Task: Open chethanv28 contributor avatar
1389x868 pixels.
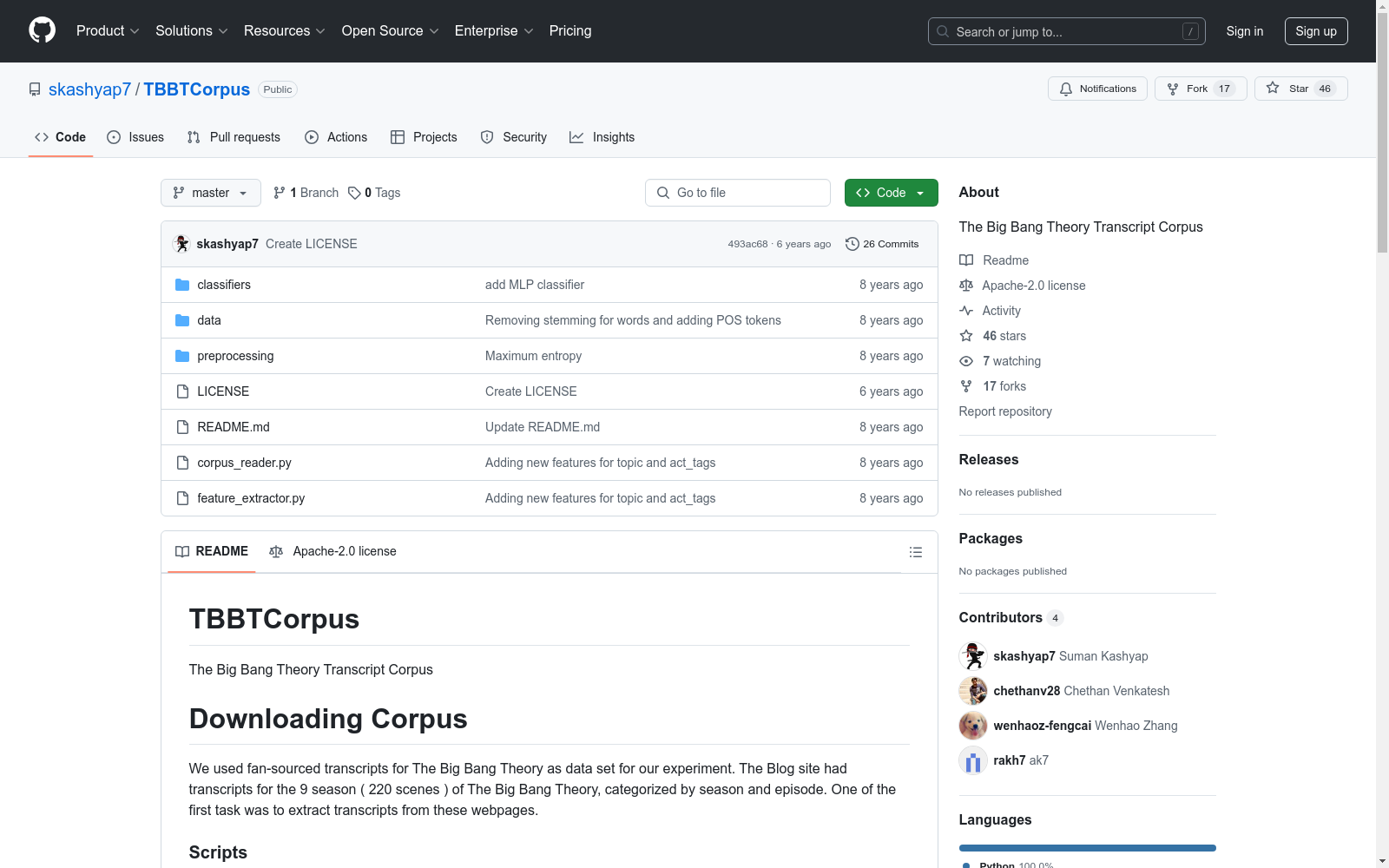Action: [973, 691]
